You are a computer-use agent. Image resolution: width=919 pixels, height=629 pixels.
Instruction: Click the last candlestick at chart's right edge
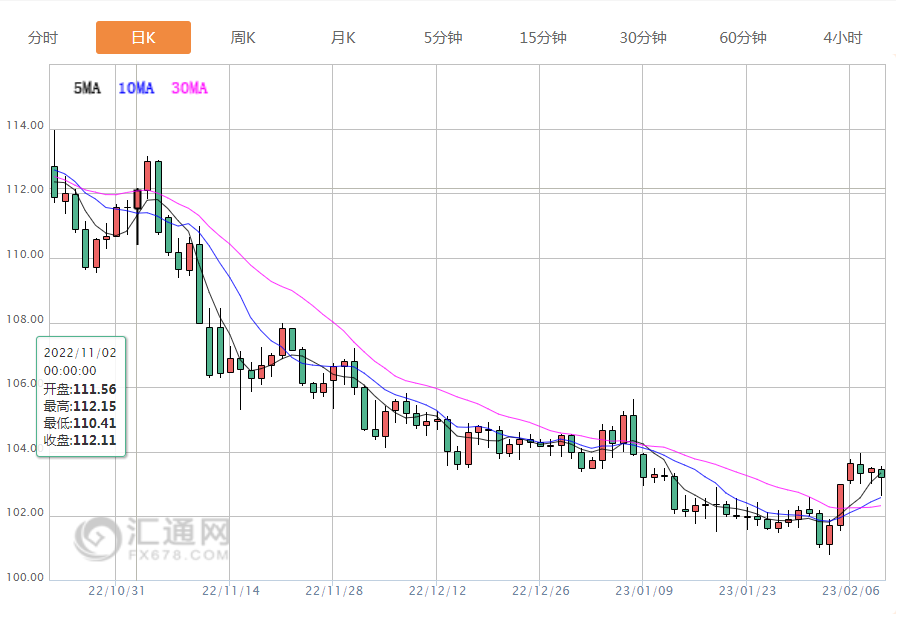882,473
